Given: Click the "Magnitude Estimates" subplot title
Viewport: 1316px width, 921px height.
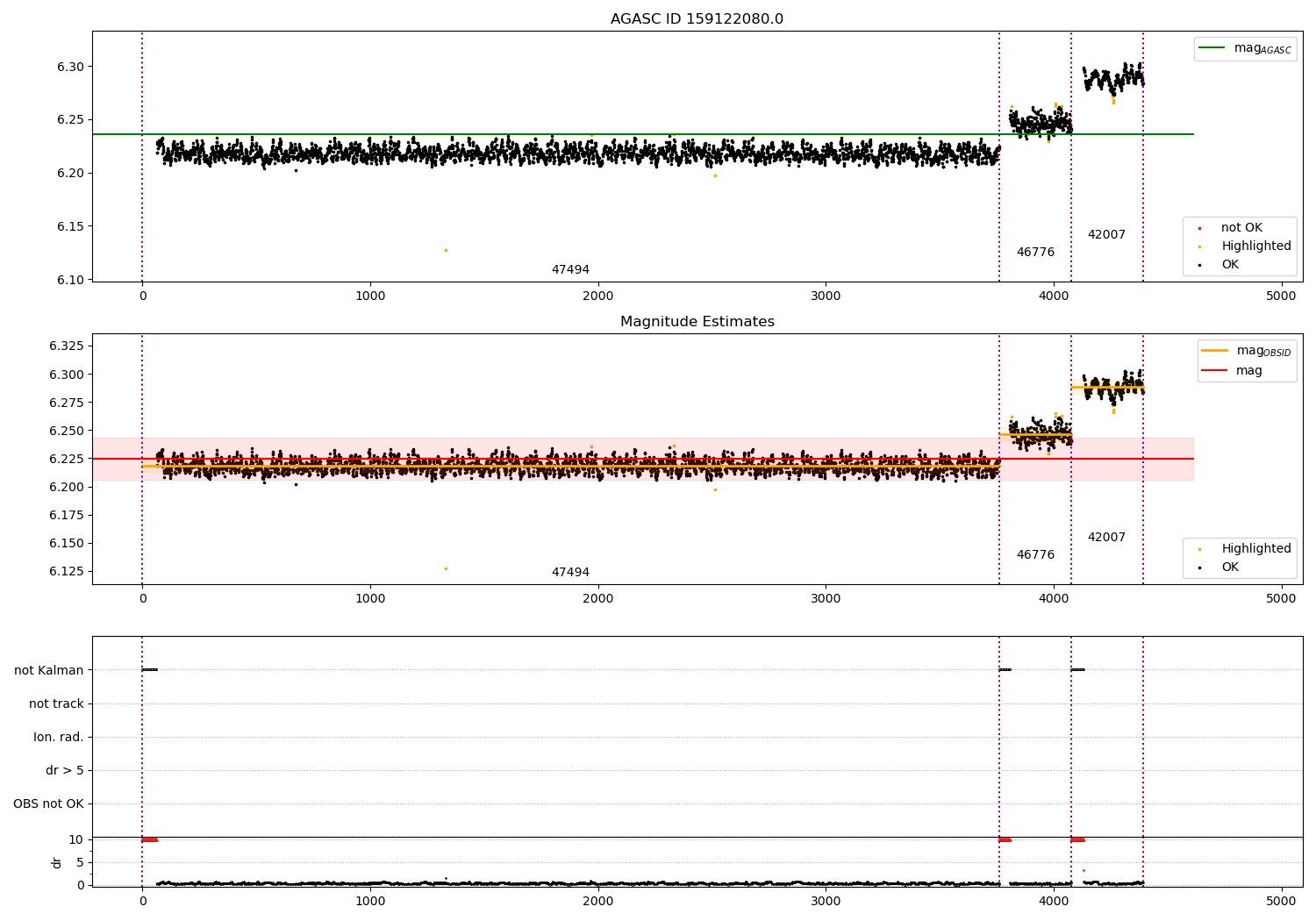Looking at the screenshot, I should tap(697, 322).
